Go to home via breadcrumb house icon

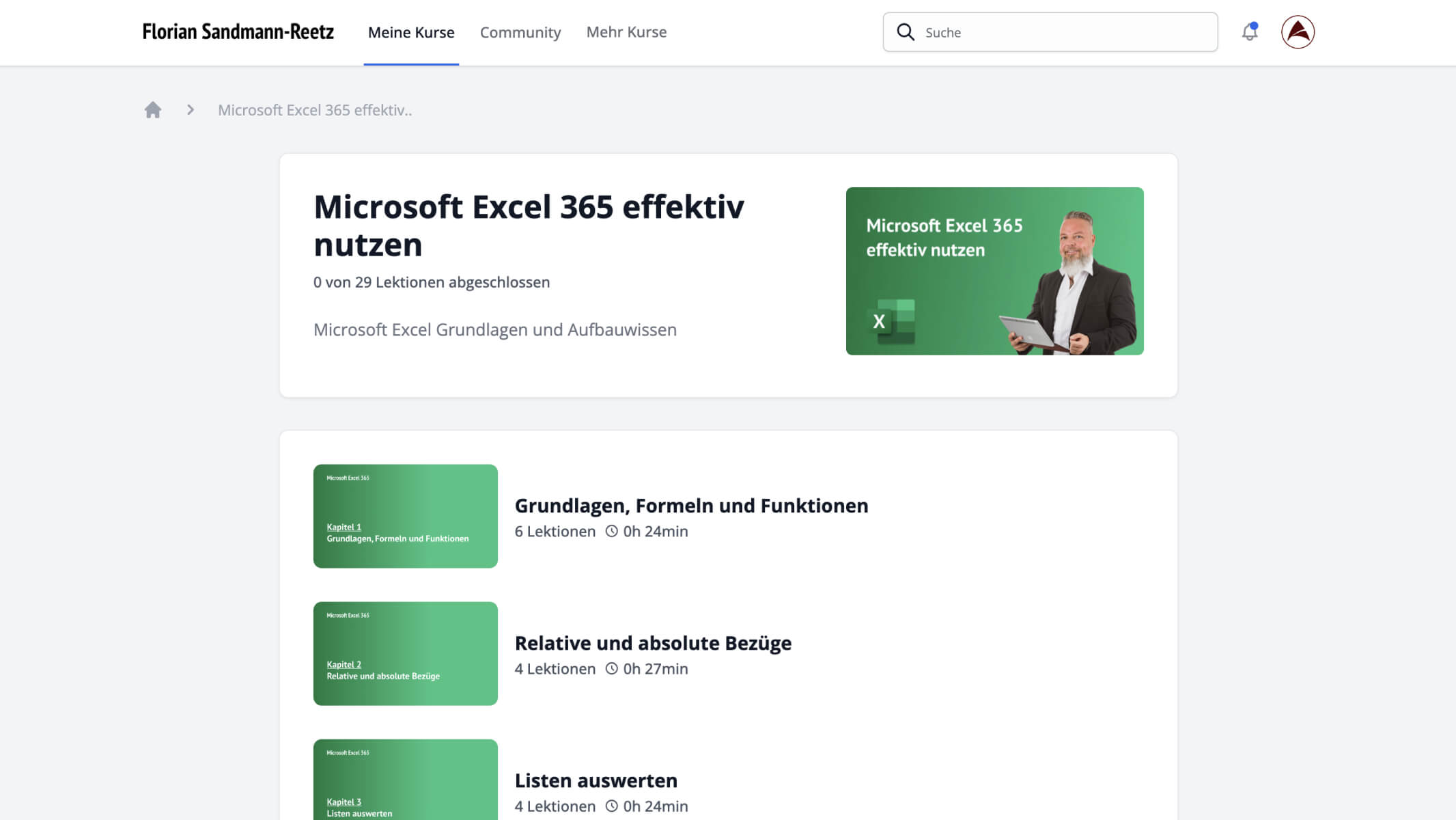[x=153, y=110]
